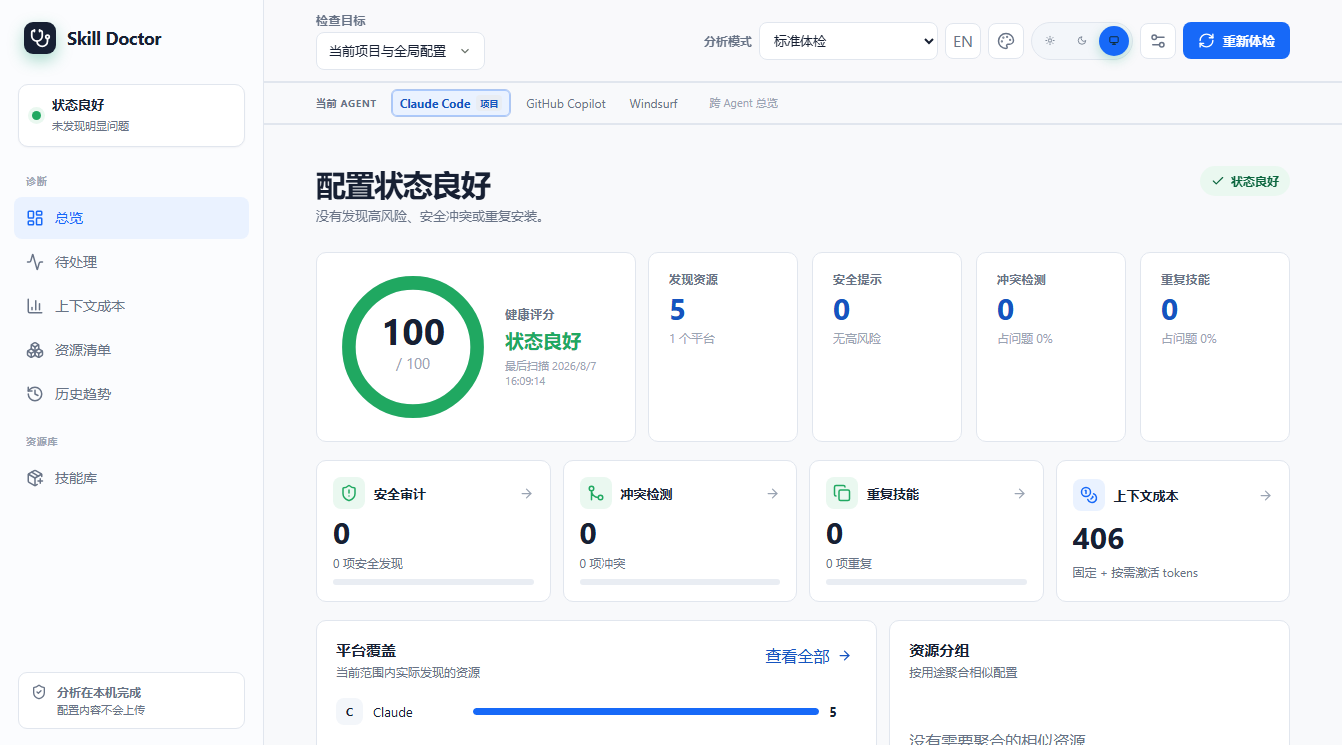This screenshot has height=745, width=1342.
Task: Click the copy icon on 重复技能 card
Action: 842,493
